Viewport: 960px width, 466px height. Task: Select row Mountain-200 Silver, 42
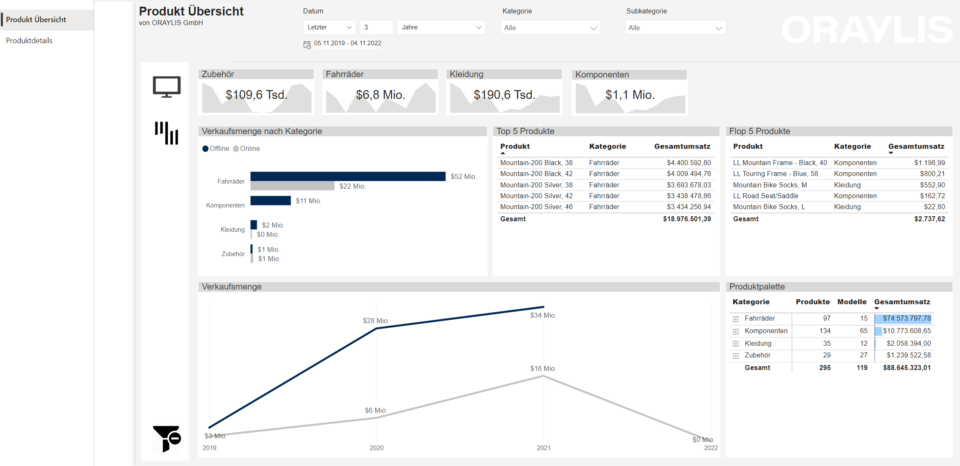pos(606,196)
